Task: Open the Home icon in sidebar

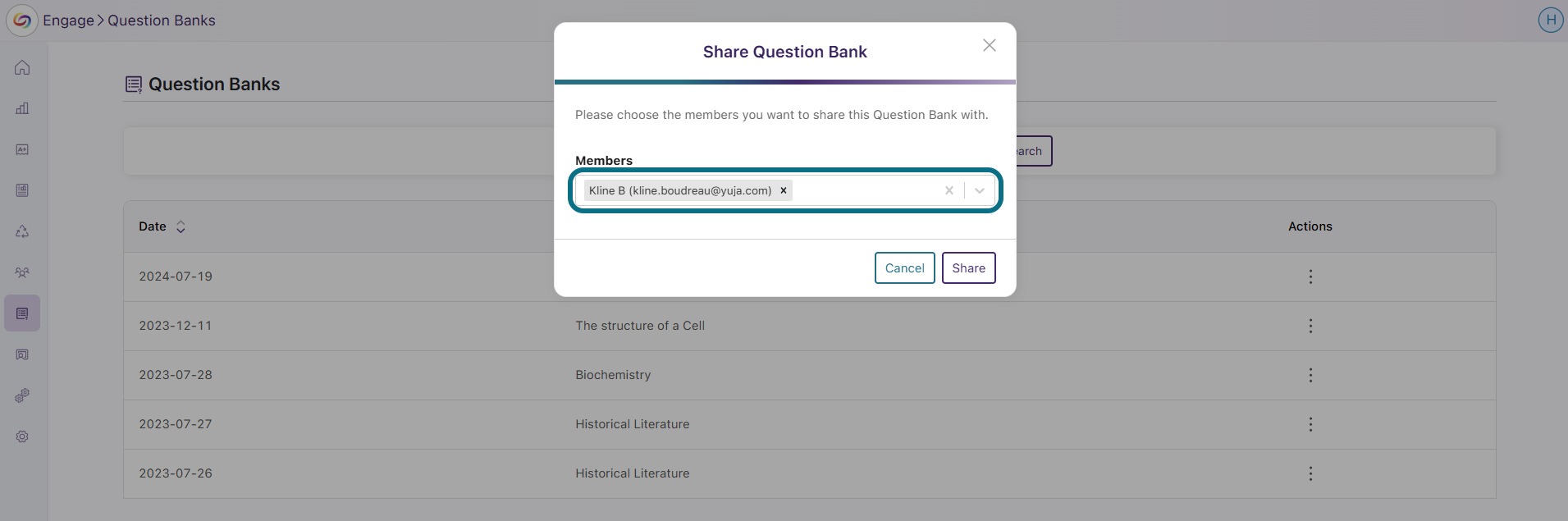Action: click(x=22, y=67)
